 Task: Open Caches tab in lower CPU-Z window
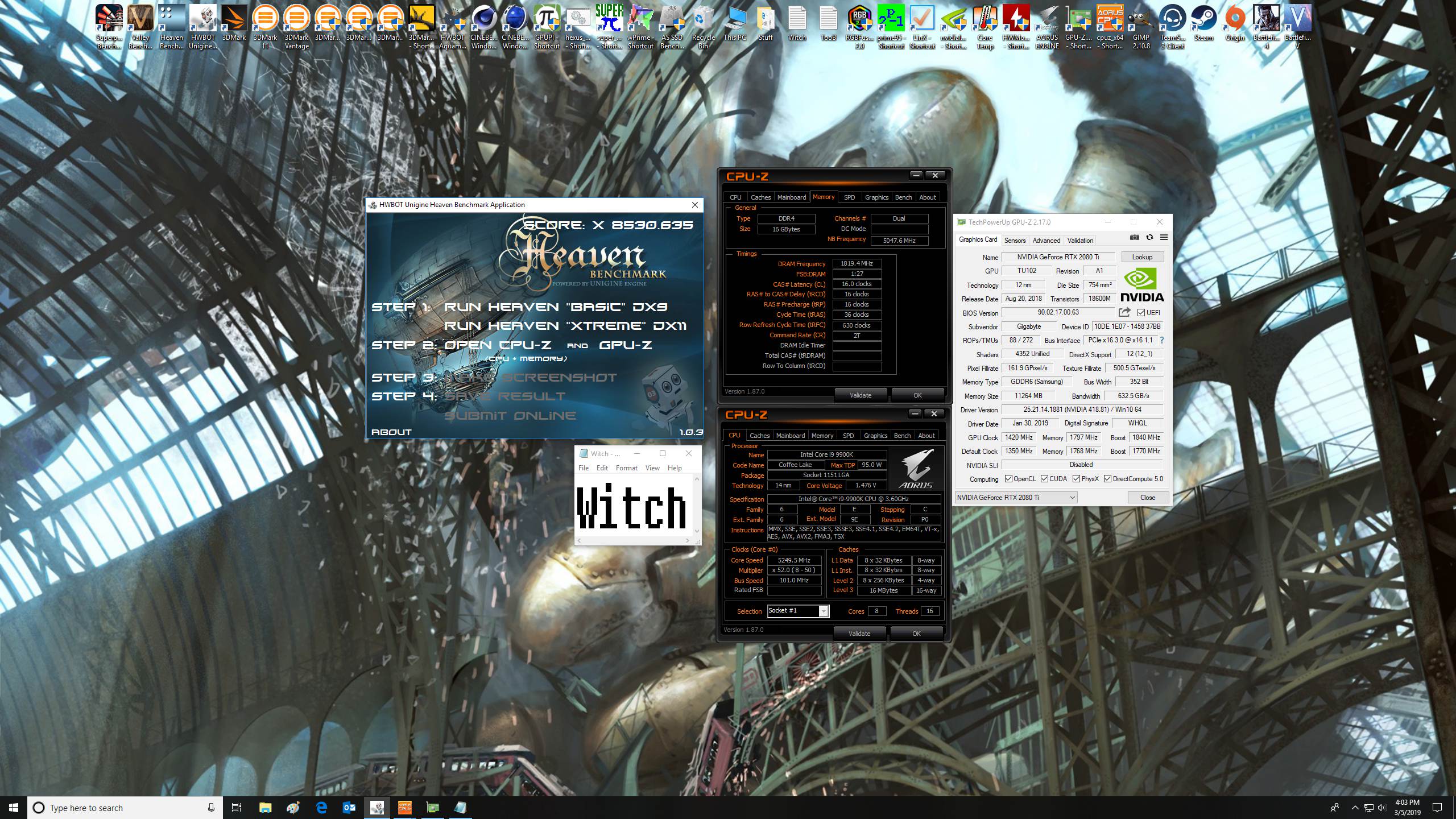[x=759, y=436]
